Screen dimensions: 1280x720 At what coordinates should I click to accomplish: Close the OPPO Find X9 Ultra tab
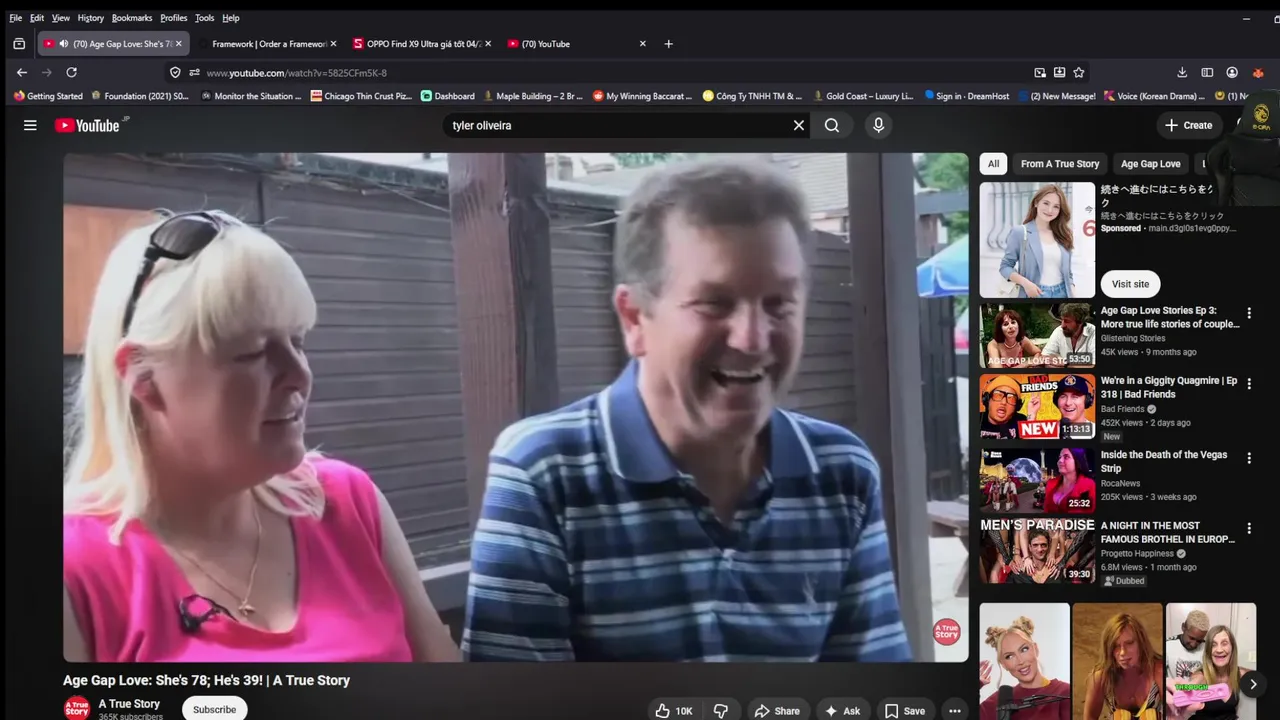(488, 44)
